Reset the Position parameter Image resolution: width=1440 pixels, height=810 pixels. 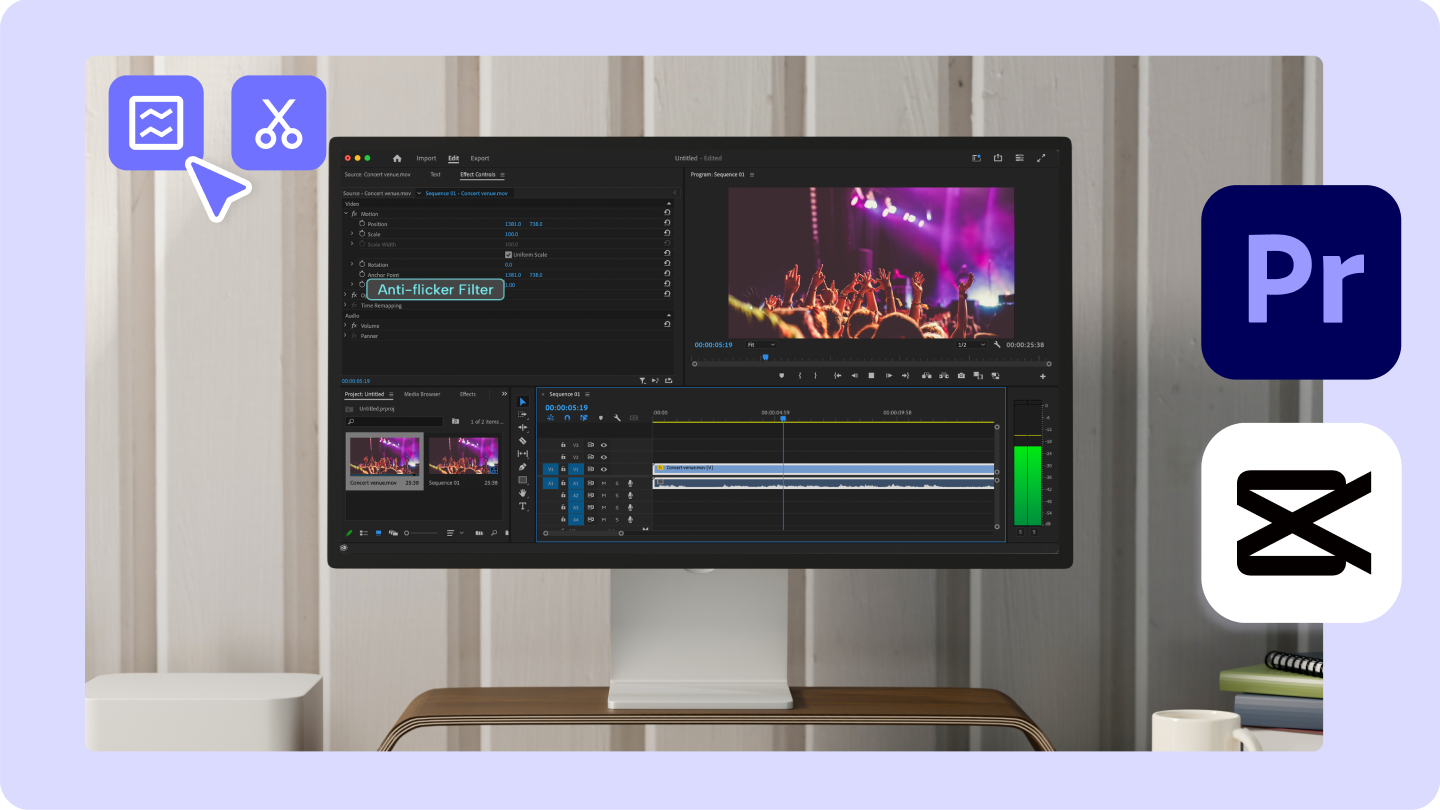(x=667, y=224)
